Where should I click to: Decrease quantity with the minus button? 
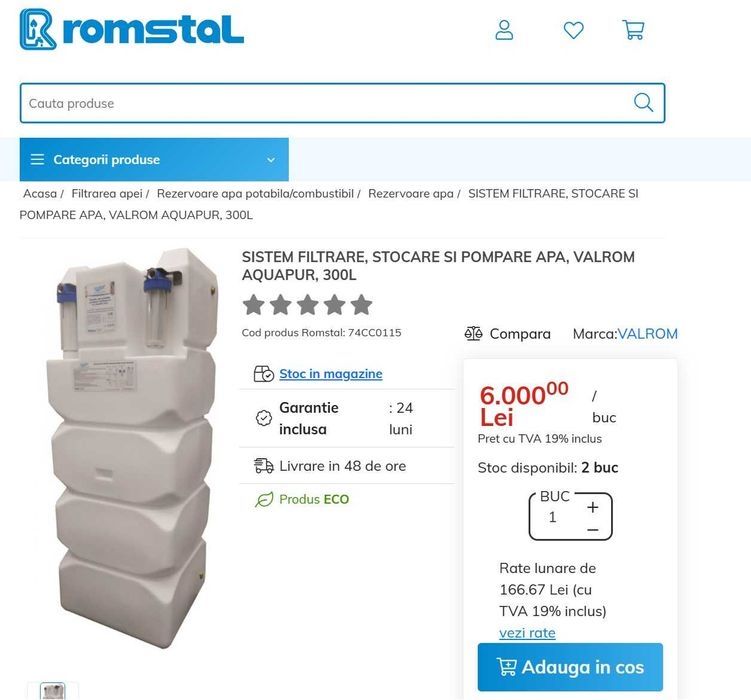(592, 530)
